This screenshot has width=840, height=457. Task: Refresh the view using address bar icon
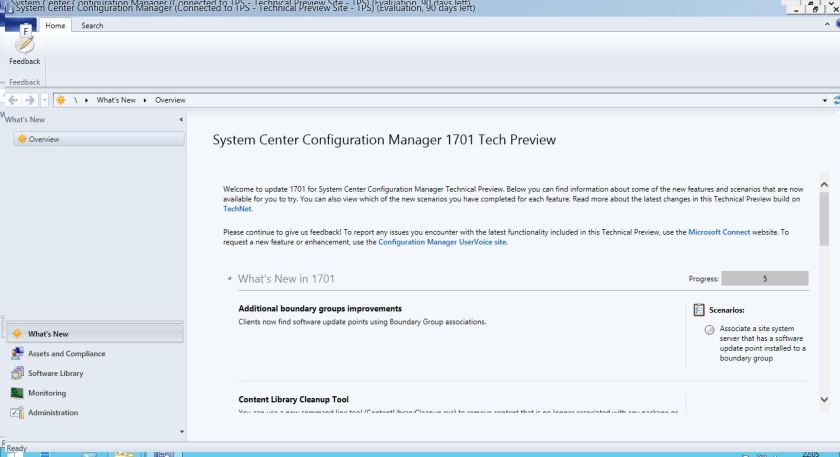coord(836,100)
